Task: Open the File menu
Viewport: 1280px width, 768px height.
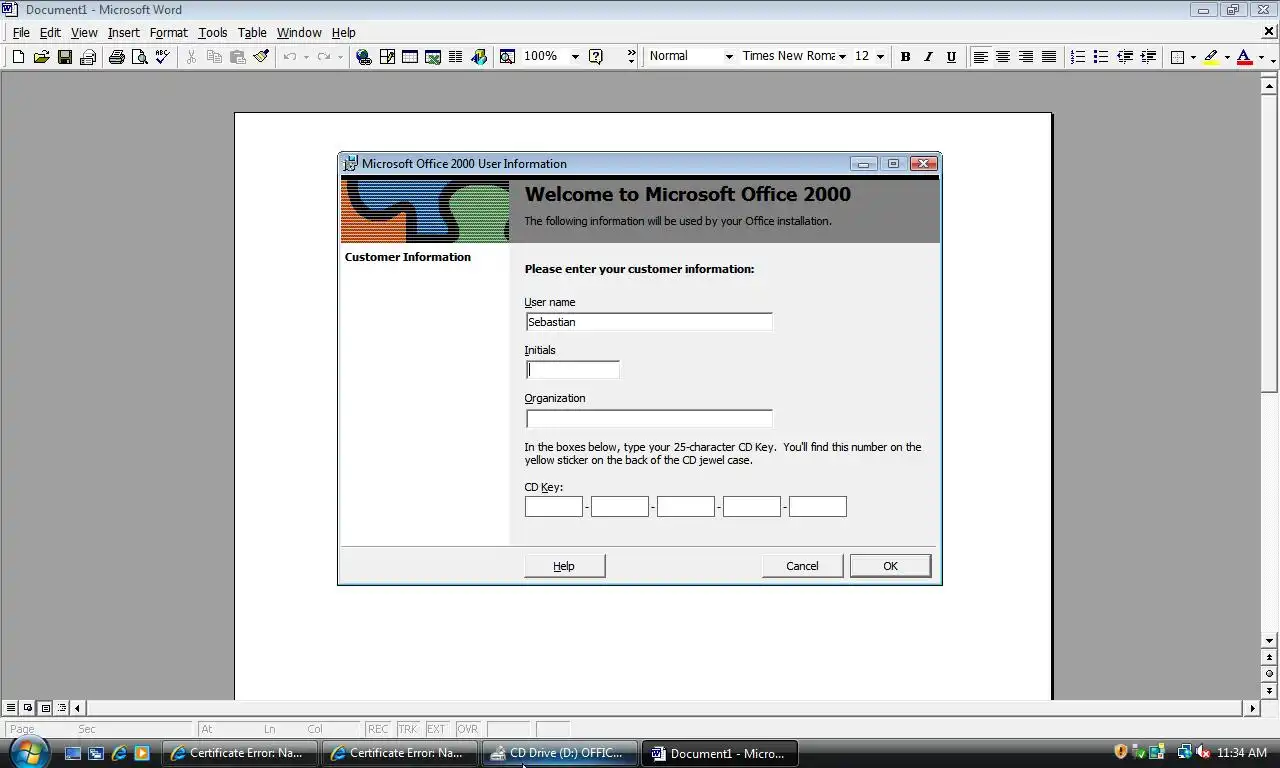Action: (x=21, y=32)
